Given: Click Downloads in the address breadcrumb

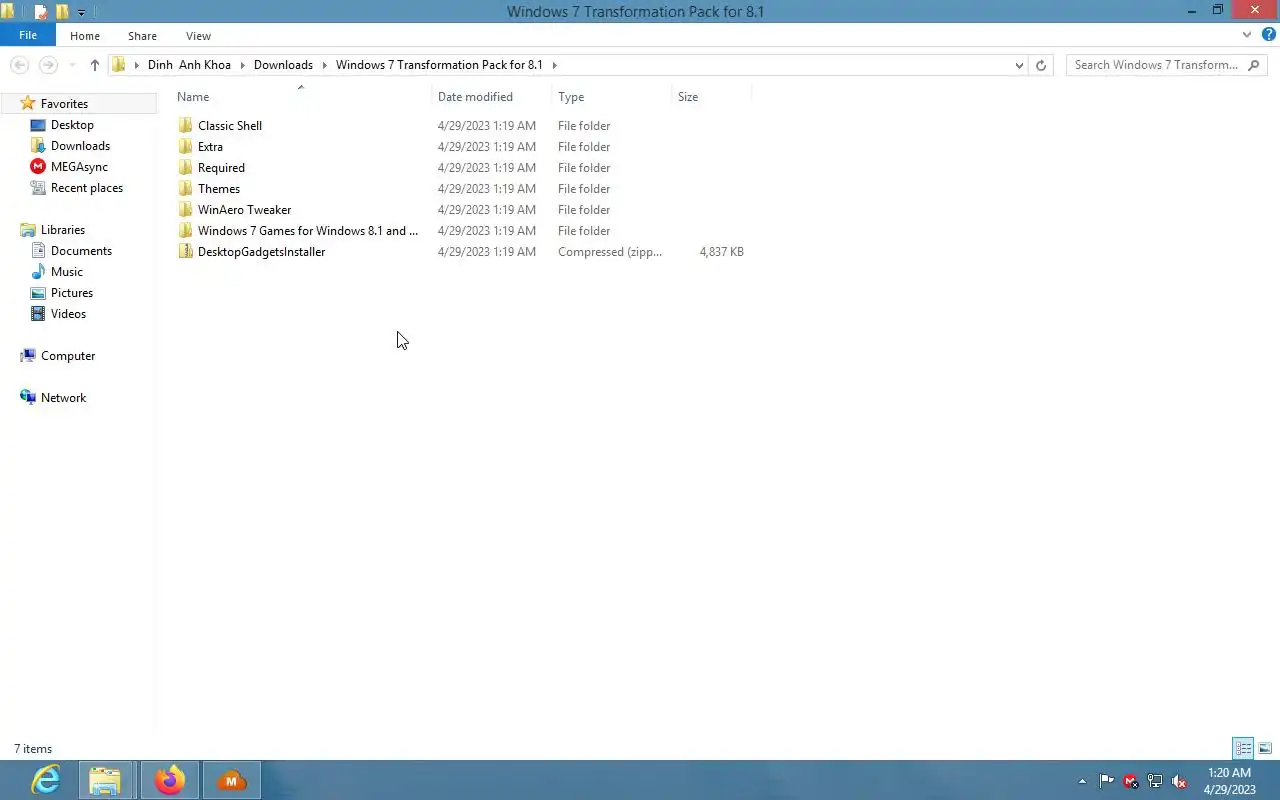Looking at the screenshot, I should pyautogui.click(x=283, y=65).
